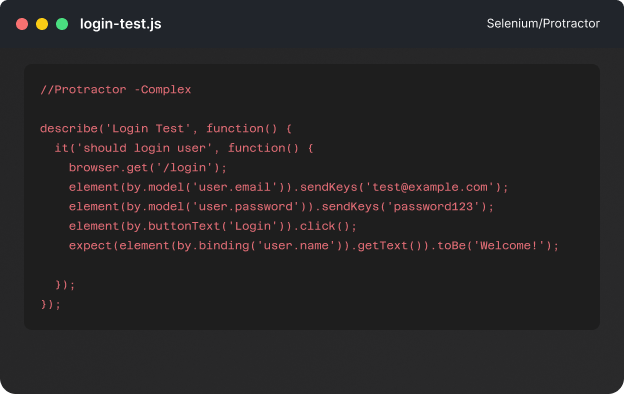Click the toBe('Welcome!') assertion
Image resolution: width=624 pixels, height=394 pixels.
[491, 246]
